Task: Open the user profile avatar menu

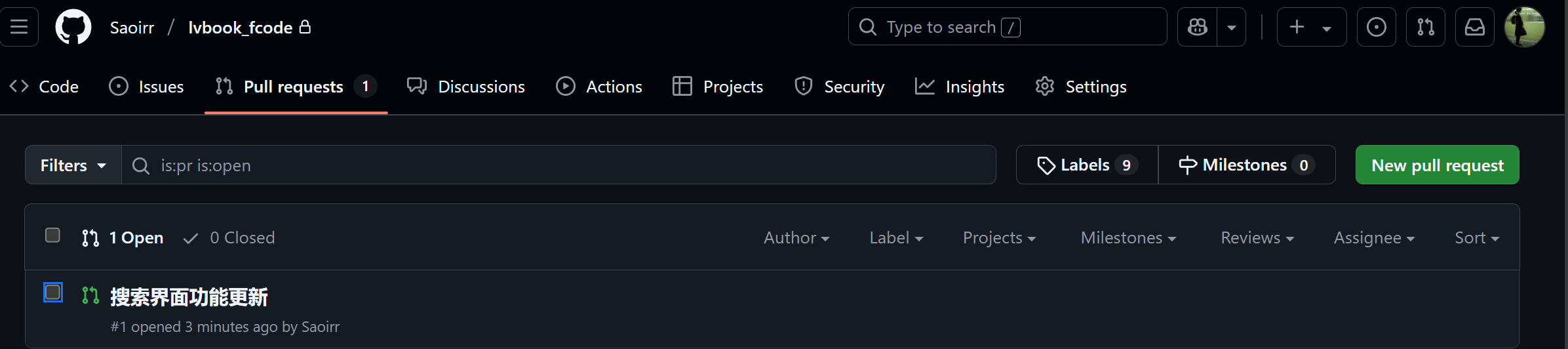Action: click(1525, 27)
